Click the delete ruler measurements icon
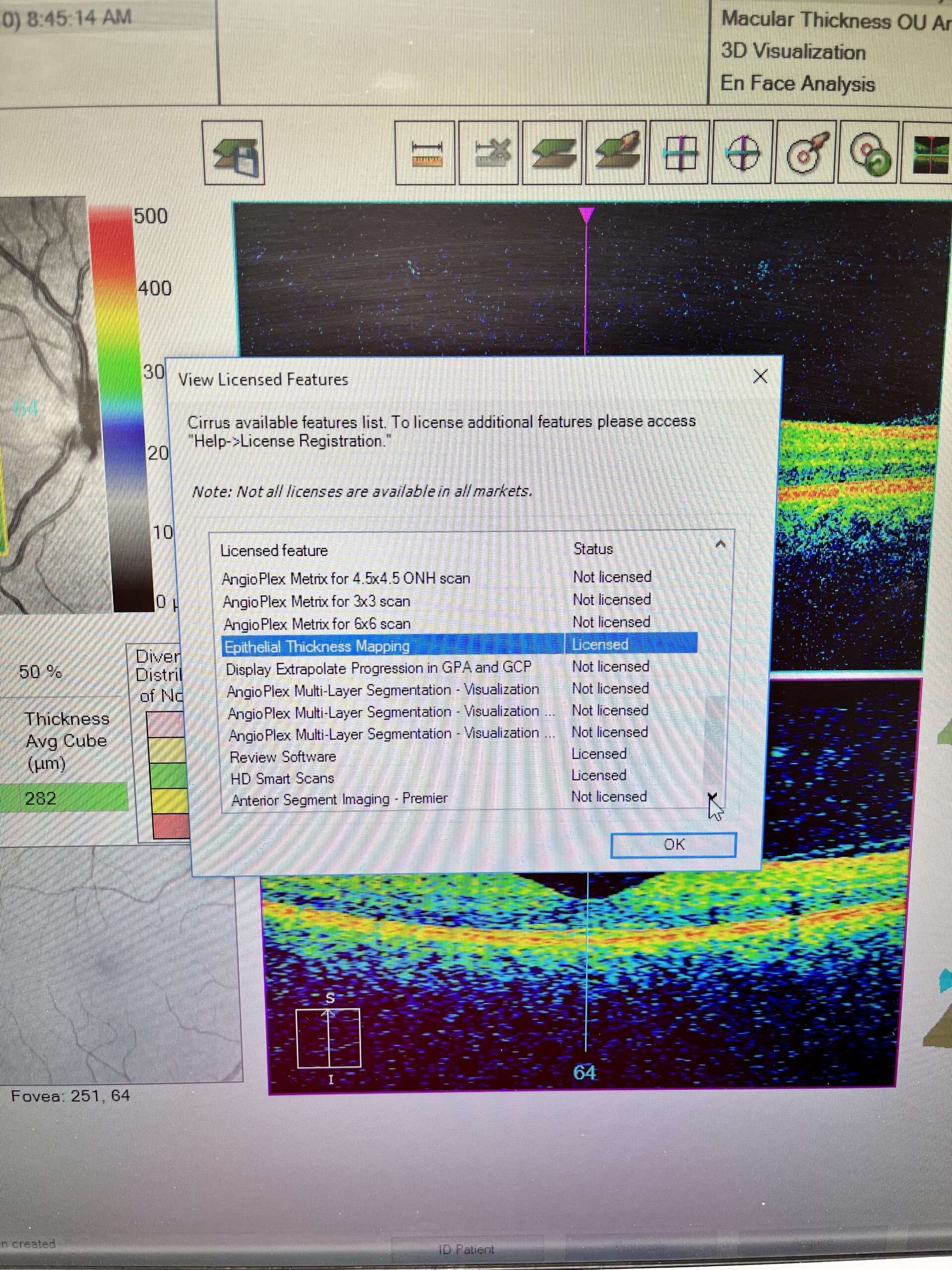This screenshot has height=1270, width=952. (489, 153)
